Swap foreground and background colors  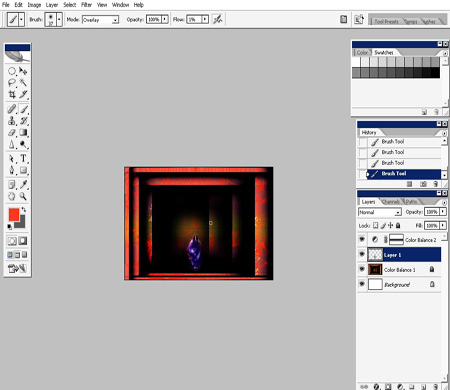coord(24,209)
